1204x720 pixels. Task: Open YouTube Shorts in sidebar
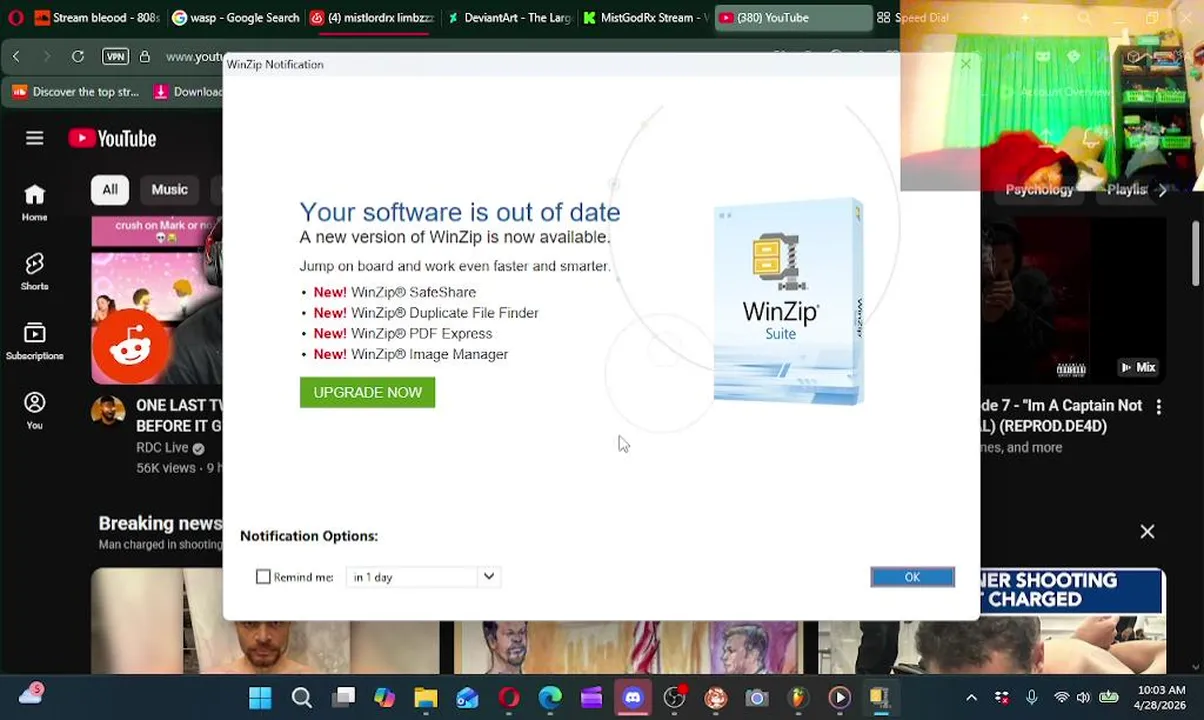coord(35,272)
